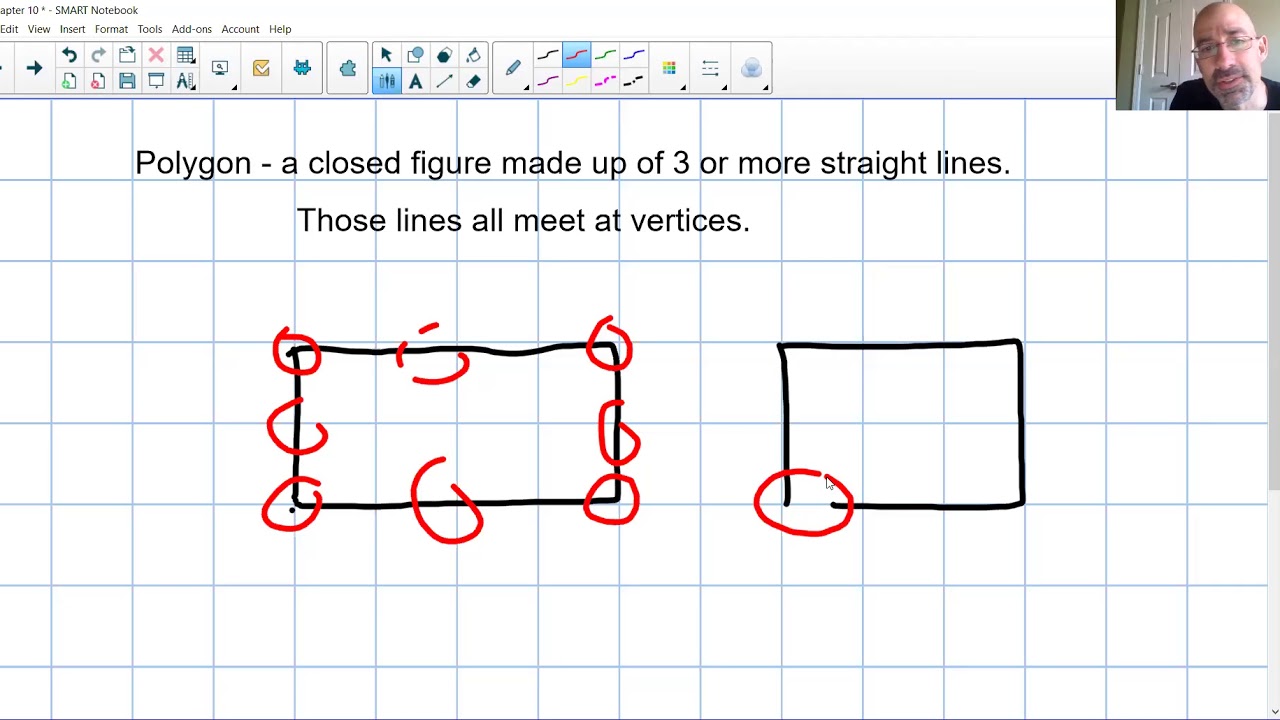
Task: Open the color palette dropdown
Action: coord(669,68)
